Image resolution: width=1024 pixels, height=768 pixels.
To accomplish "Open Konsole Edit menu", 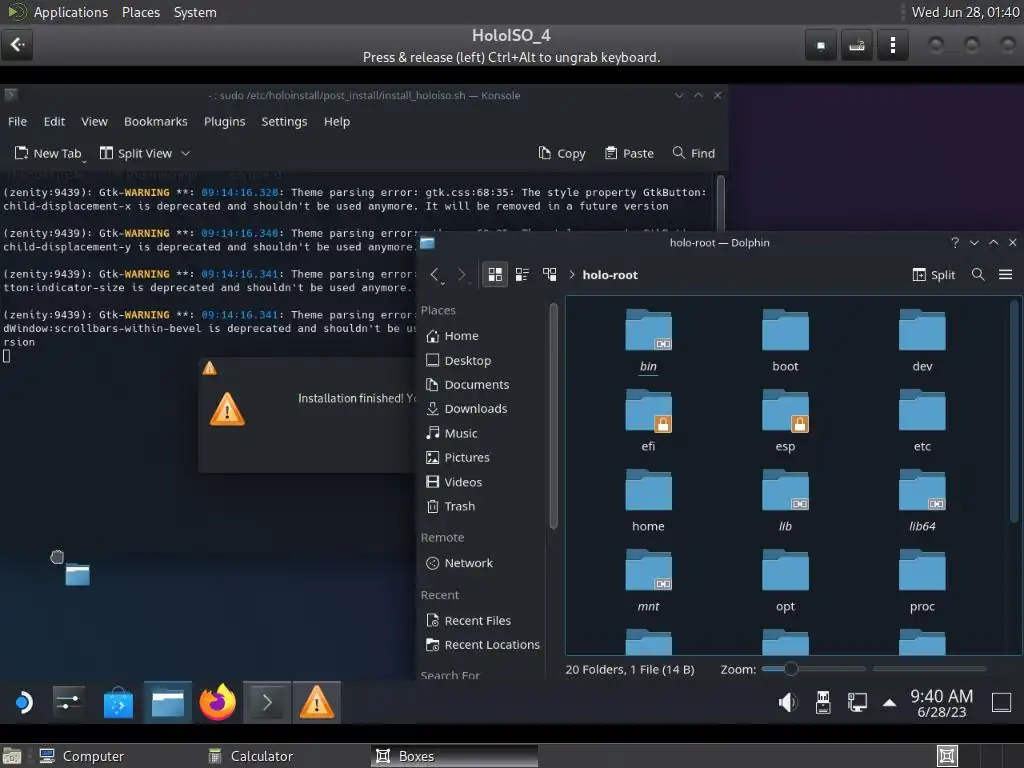I will point(54,121).
